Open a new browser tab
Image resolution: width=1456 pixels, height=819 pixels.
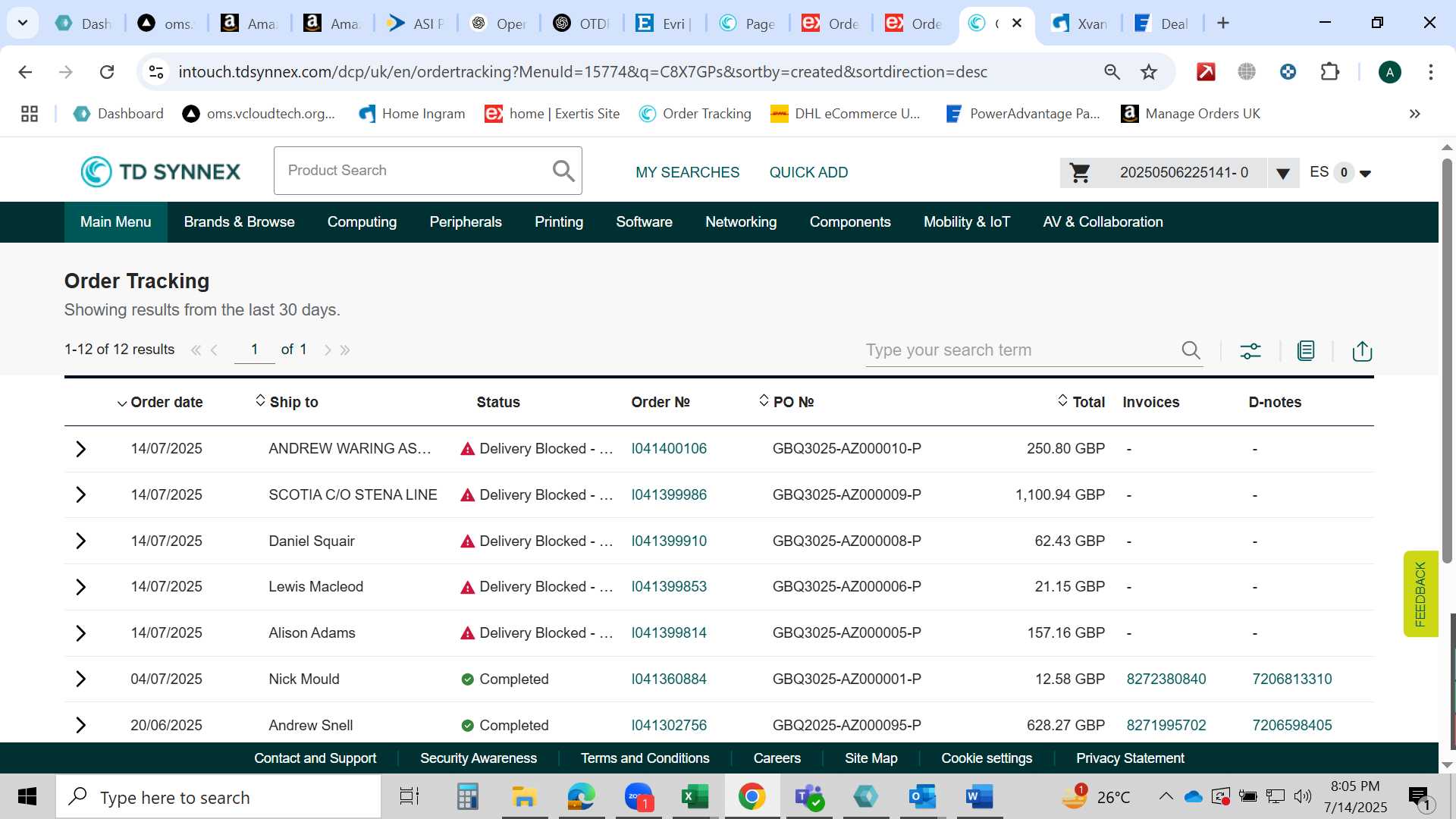pos(1223,24)
